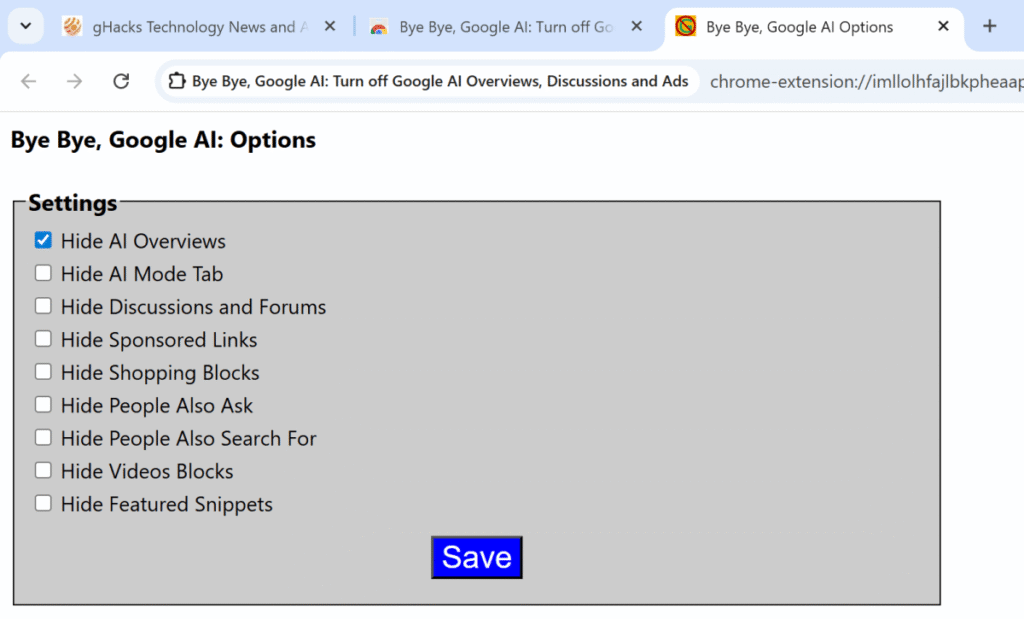
Task: Check Hide Discussions and Forums
Action: (x=43, y=306)
